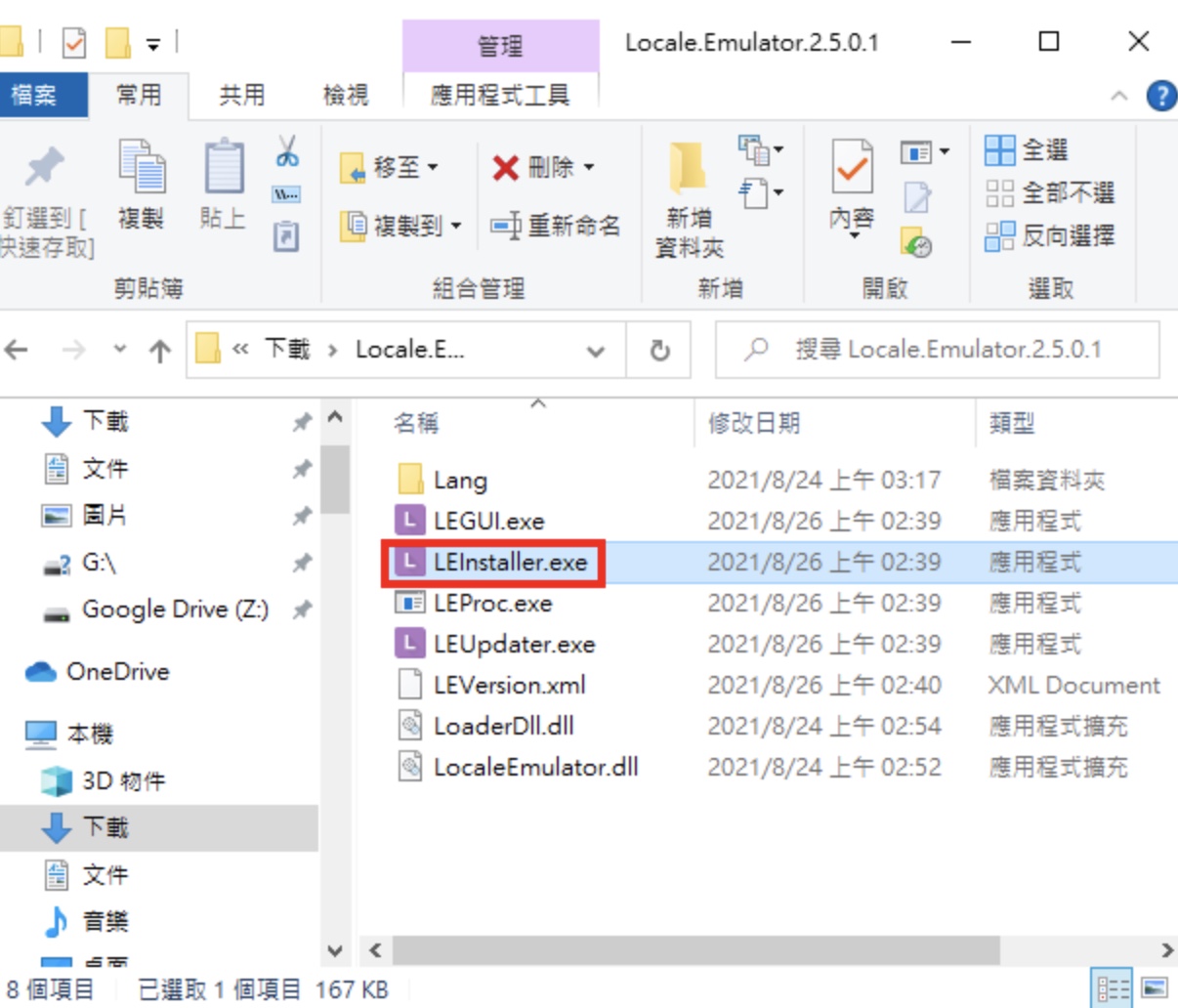Click the blue help question mark icon

pos(1161,96)
